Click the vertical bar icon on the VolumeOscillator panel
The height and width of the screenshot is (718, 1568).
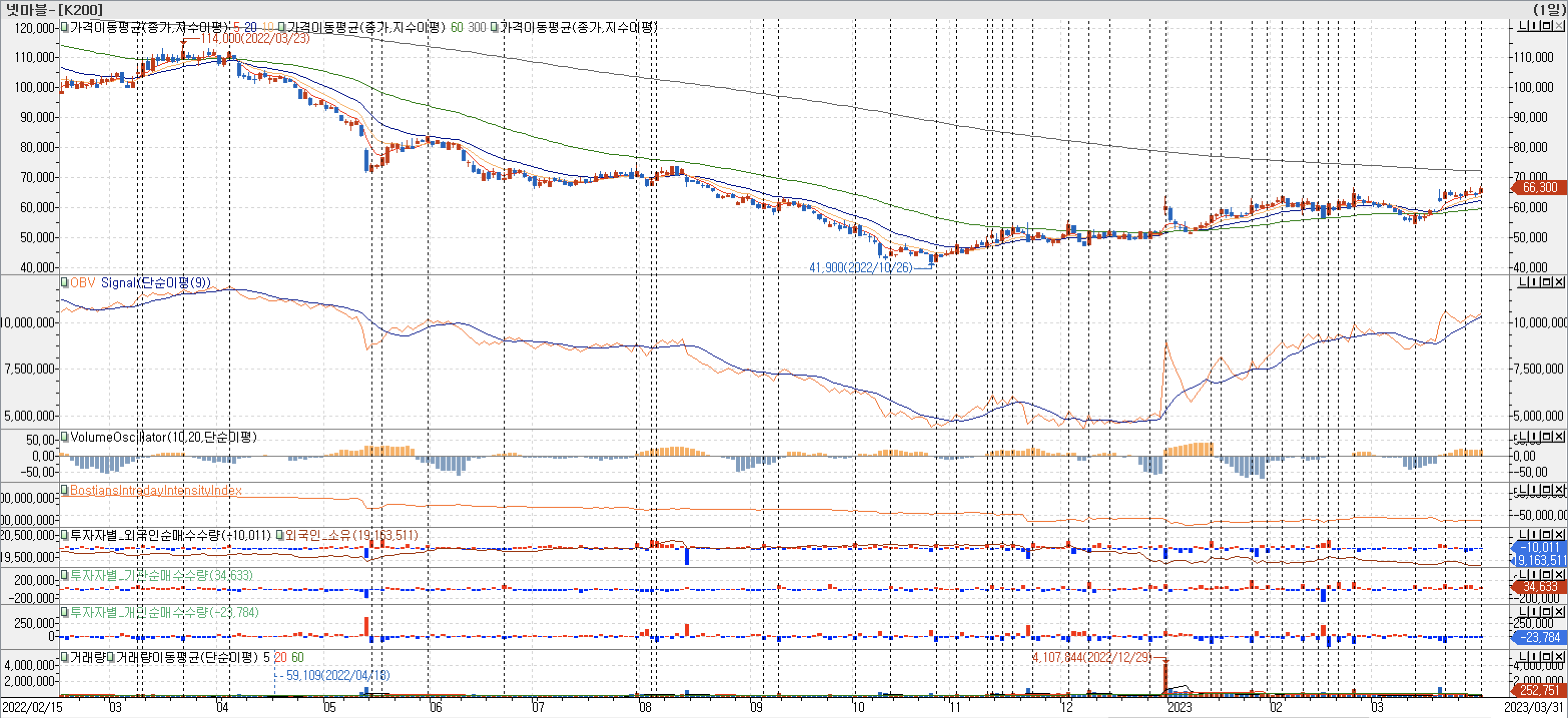coord(1535,437)
